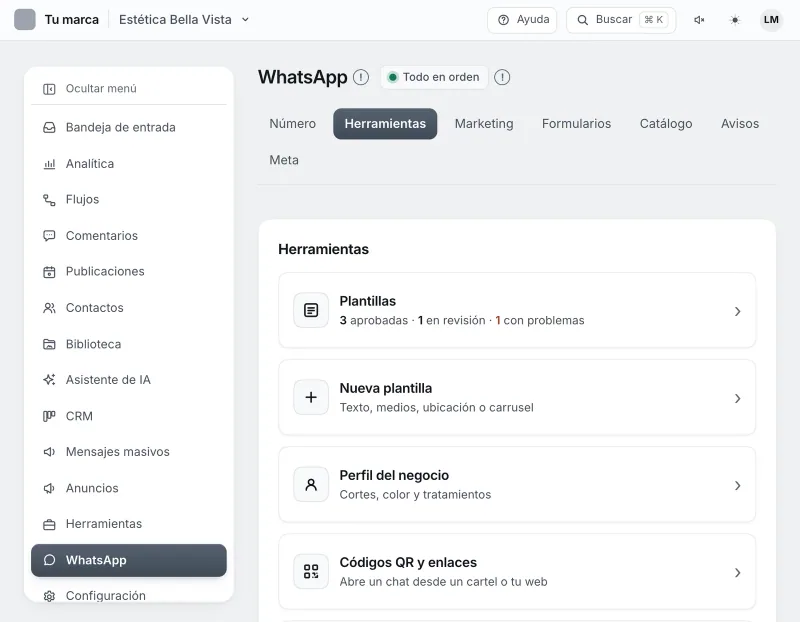Switch to the Marketing tab
Image resolution: width=800 pixels, height=622 pixels.
coord(484,123)
